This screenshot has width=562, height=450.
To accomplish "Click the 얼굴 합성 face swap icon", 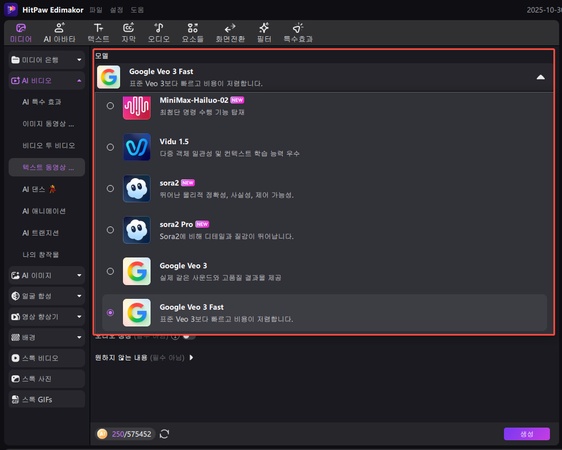I will tap(15, 296).
